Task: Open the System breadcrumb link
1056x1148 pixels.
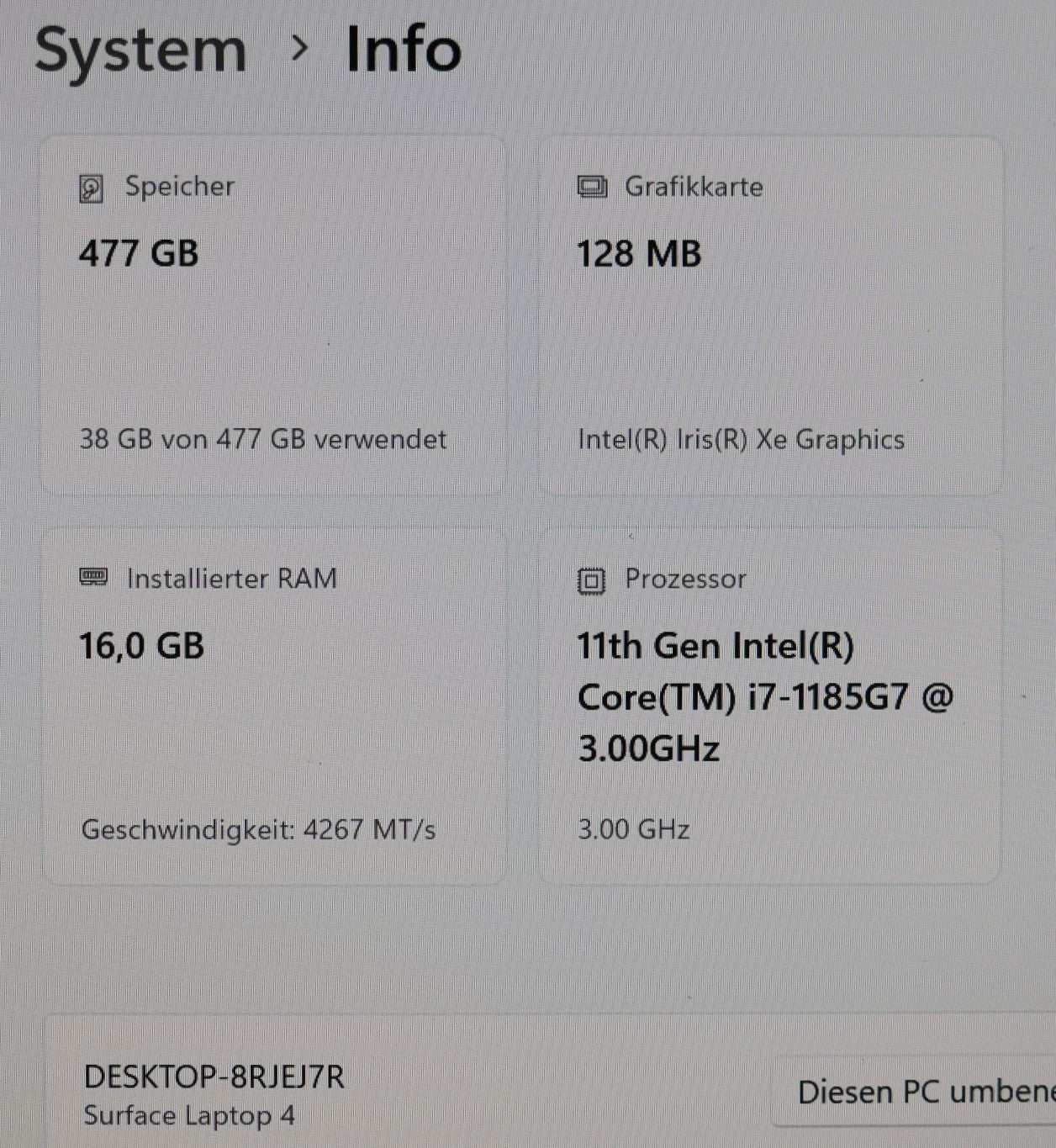Action: [x=140, y=52]
